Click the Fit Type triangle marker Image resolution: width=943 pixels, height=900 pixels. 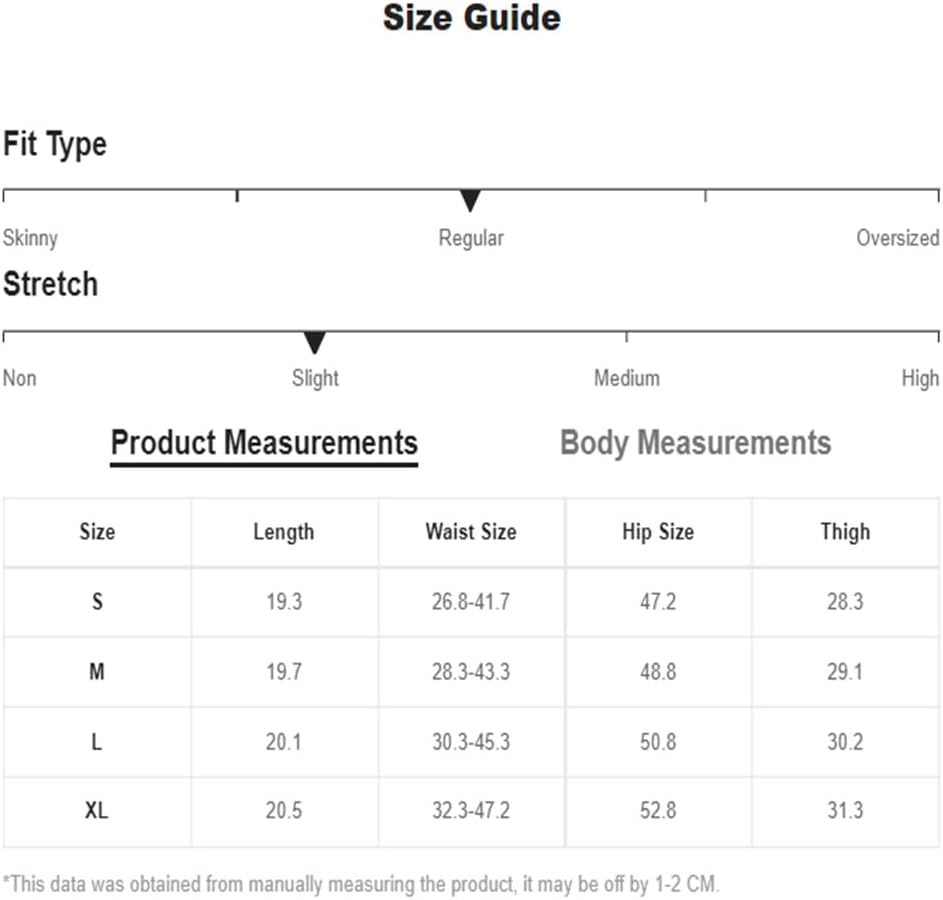(x=470, y=200)
